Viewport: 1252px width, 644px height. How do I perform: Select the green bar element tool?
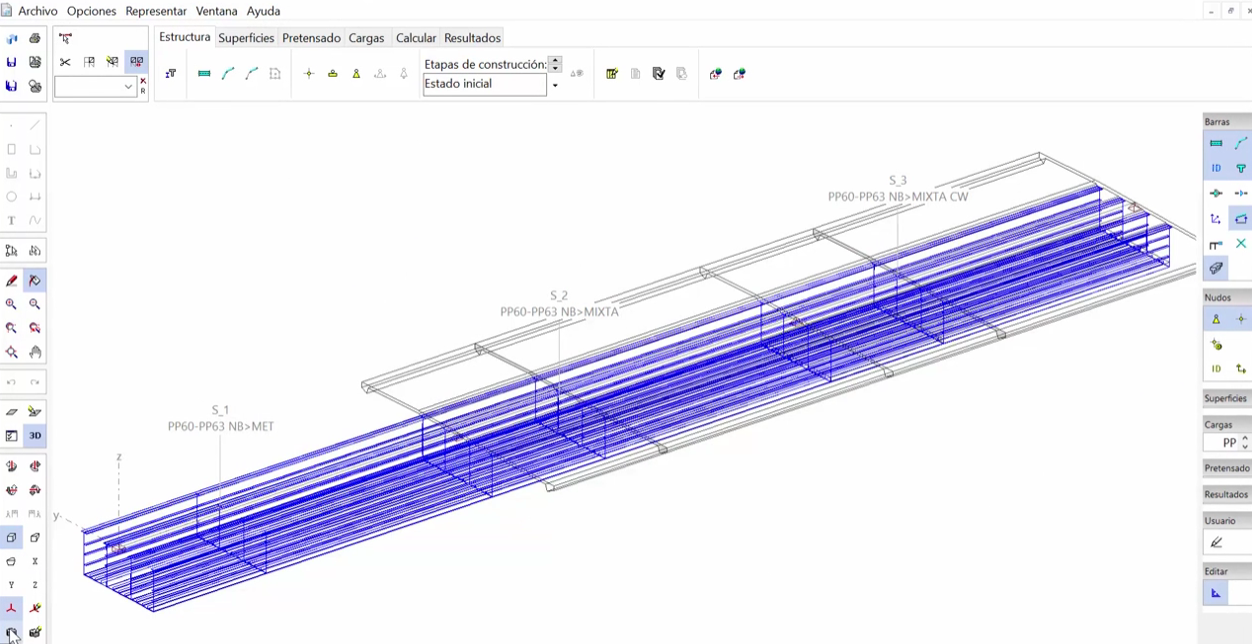(204, 74)
